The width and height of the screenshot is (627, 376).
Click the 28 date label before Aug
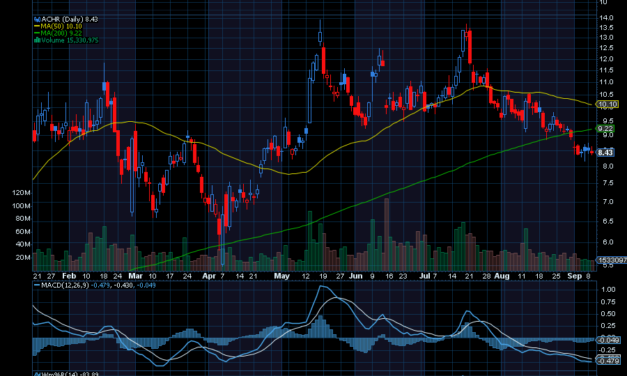(x=486, y=276)
